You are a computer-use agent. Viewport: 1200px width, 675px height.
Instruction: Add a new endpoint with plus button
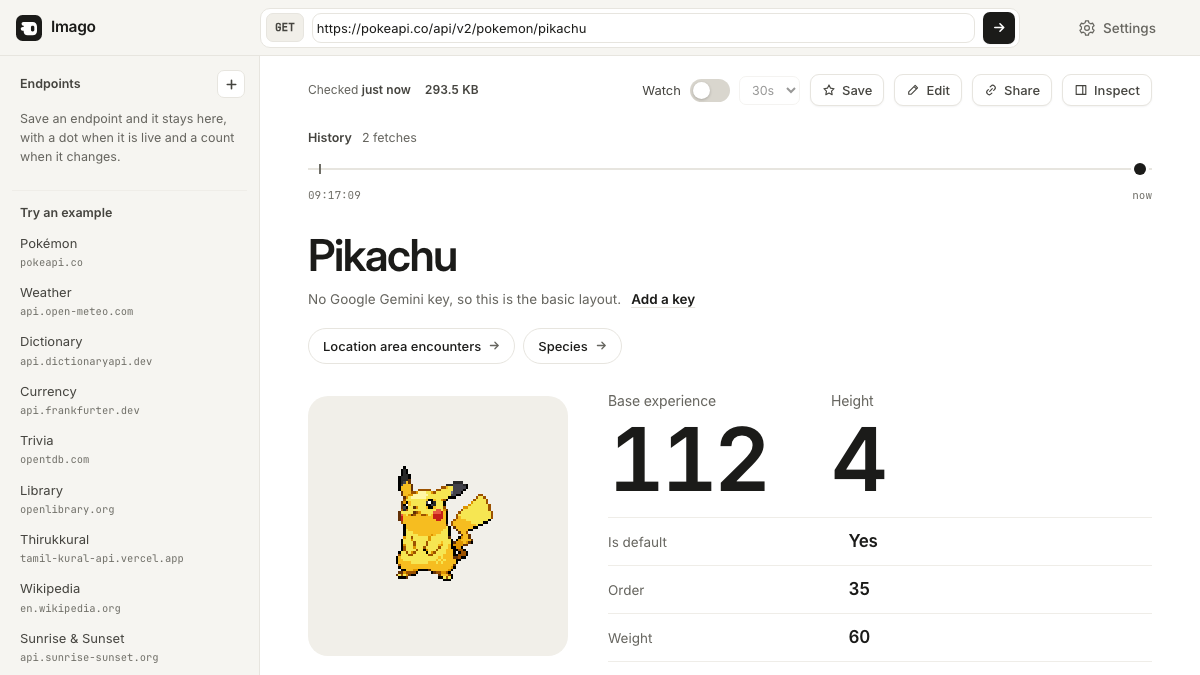click(x=231, y=84)
